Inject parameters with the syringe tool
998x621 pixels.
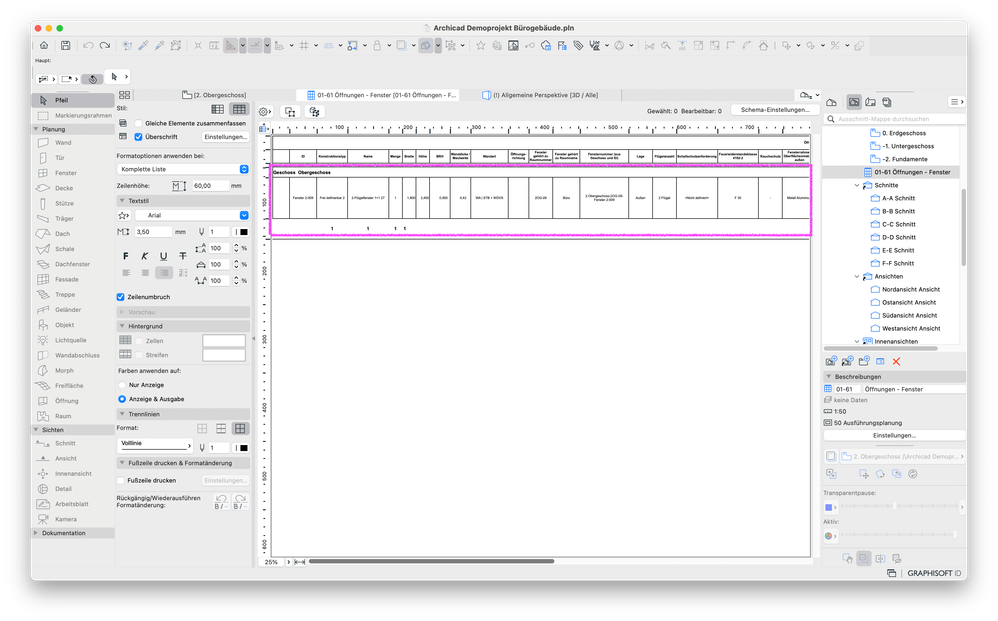pyautogui.click(x=160, y=45)
